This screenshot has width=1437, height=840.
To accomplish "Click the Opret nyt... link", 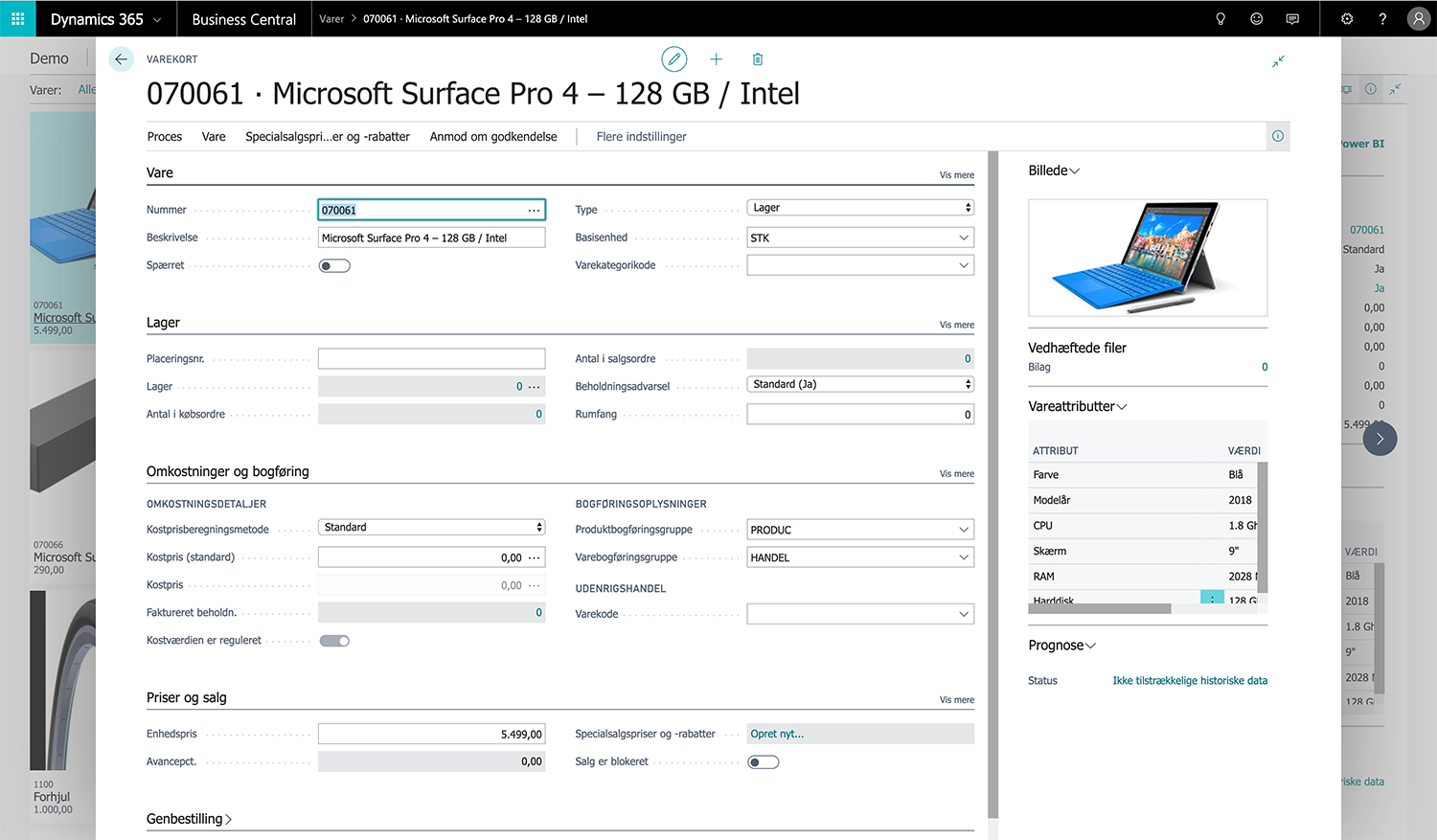I will tap(777, 735).
